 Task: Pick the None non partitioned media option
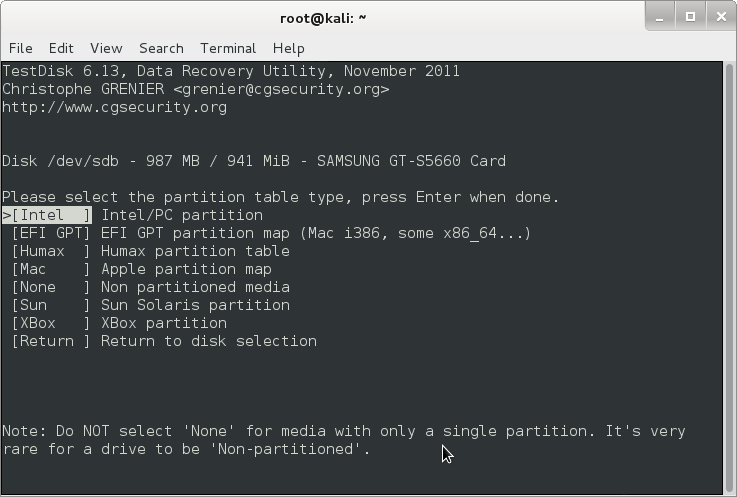150,287
